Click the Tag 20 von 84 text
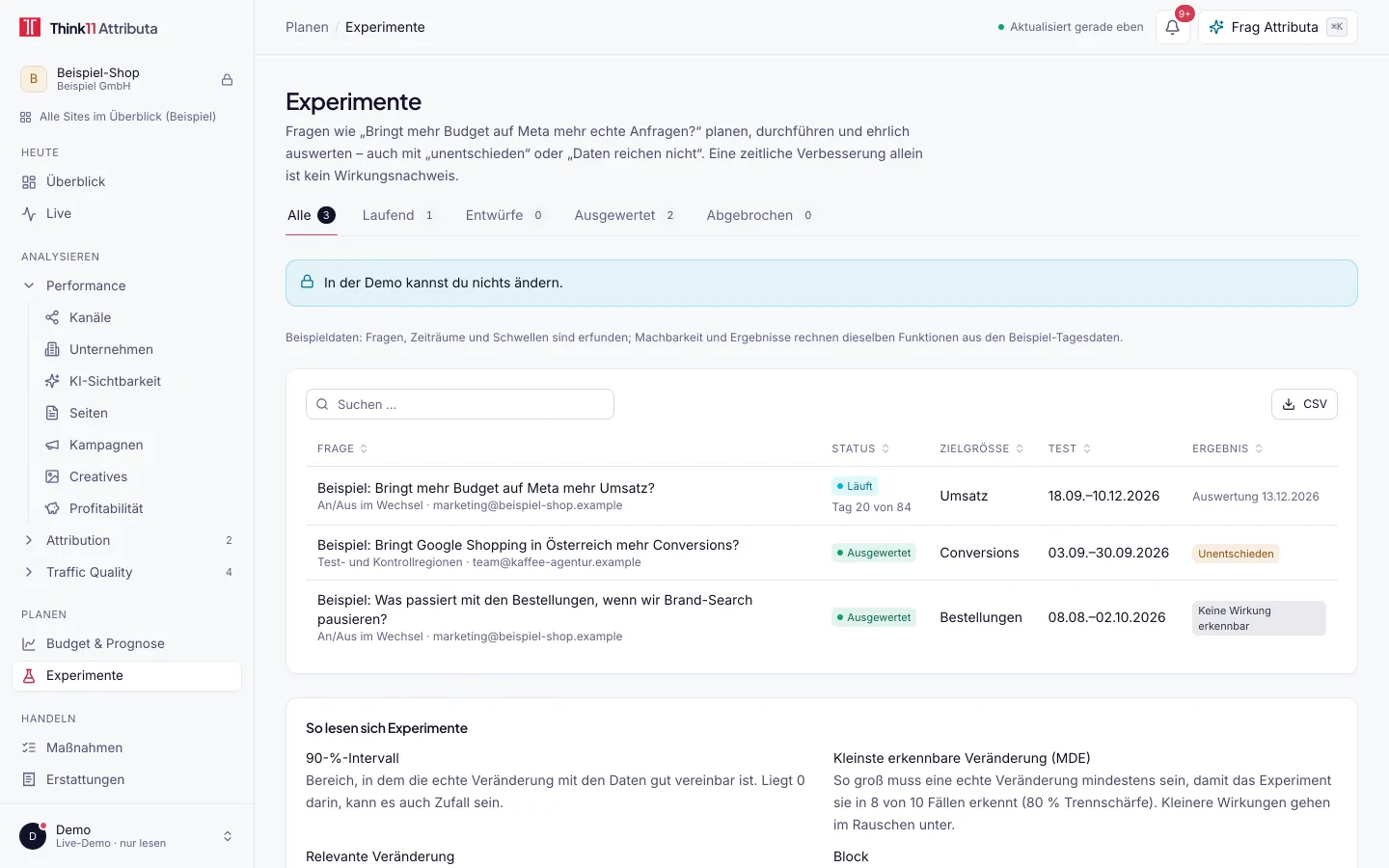The image size is (1389, 868). coord(871,507)
